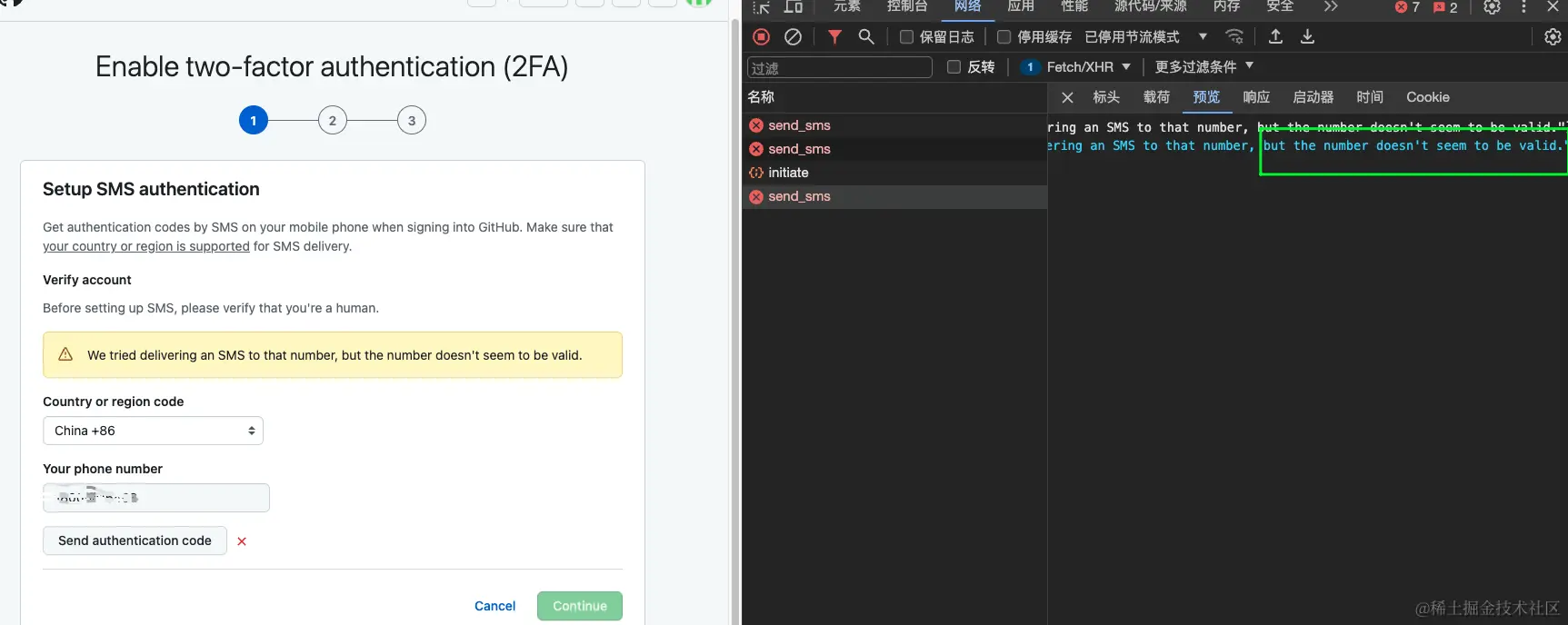The image size is (1568, 625).
Task: Open Network panel settings gear
Action: (x=1553, y=36)
